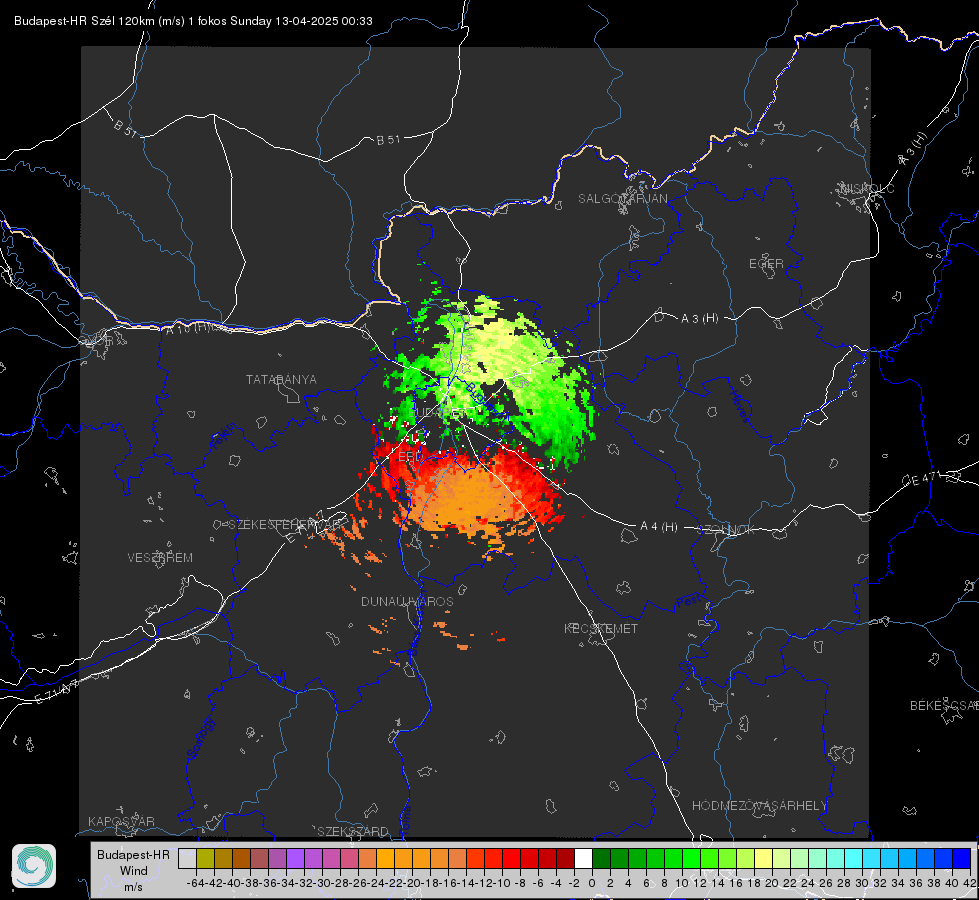Select the olive swatch above -64
This screenshot has height=900, width=979.
tap(205, 858)
